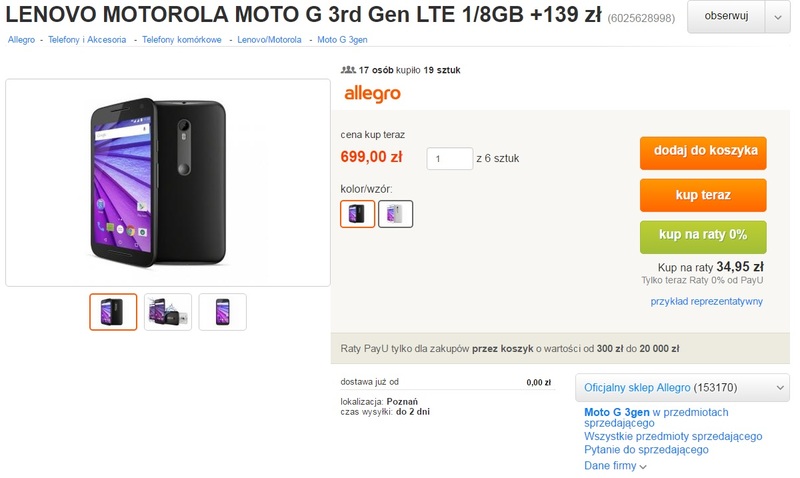Image resolution: width=800 pixels, height=478 pixels.
Task: Add item with dodaj do koszyka
Action: [703, 153]
